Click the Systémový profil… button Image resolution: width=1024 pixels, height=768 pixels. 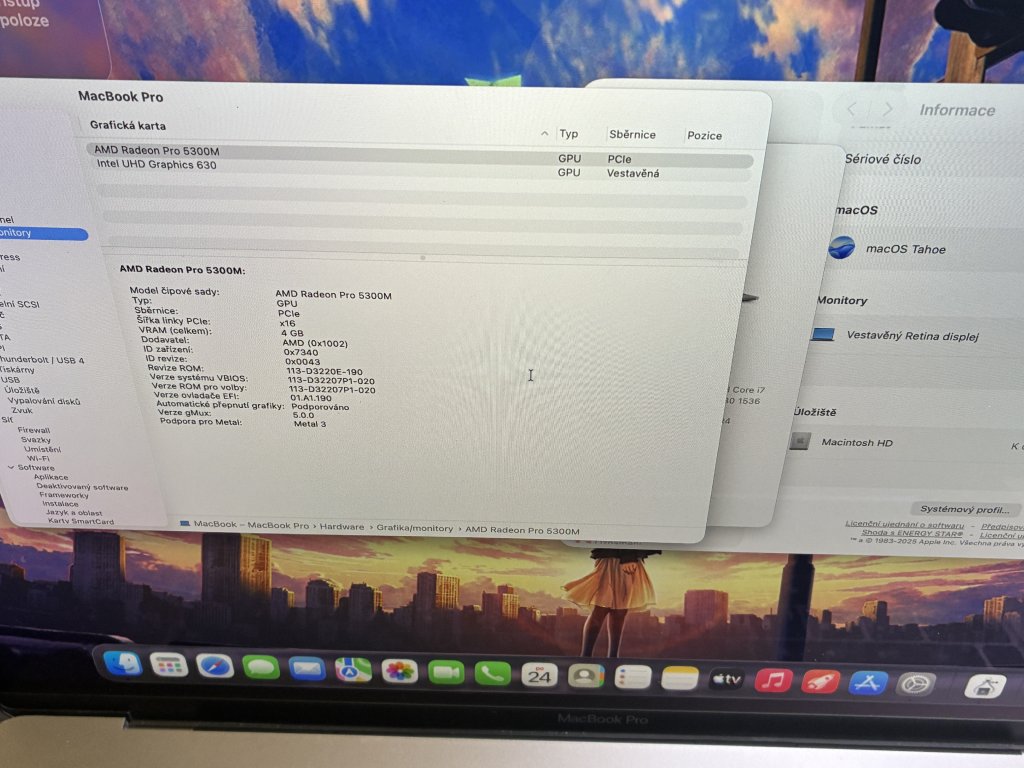click(x=965, y=509)
